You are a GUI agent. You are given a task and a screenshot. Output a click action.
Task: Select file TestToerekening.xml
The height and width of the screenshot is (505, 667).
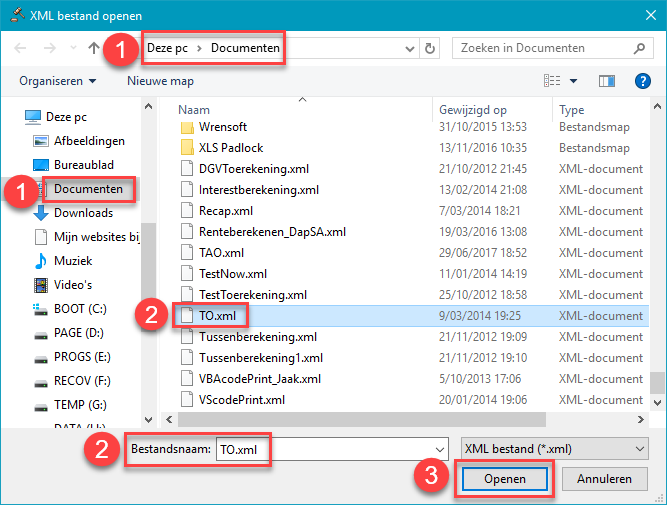(253, 295)
